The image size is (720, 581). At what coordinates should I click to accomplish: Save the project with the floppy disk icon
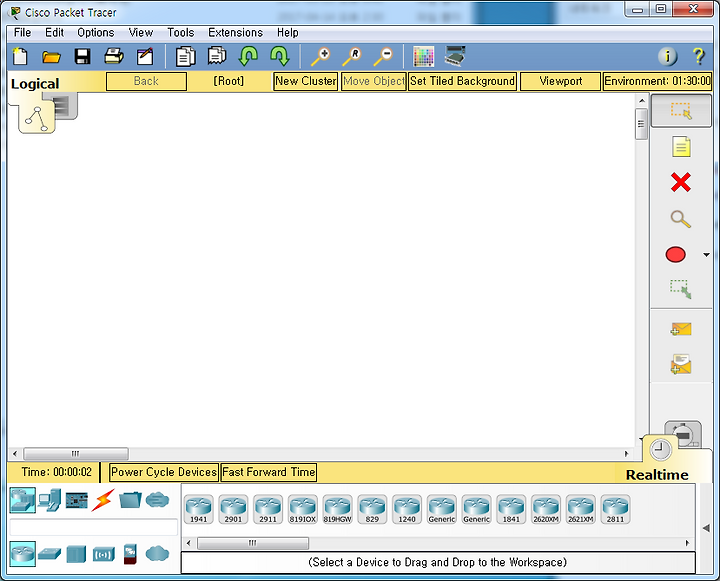click(x=83, y=56)
